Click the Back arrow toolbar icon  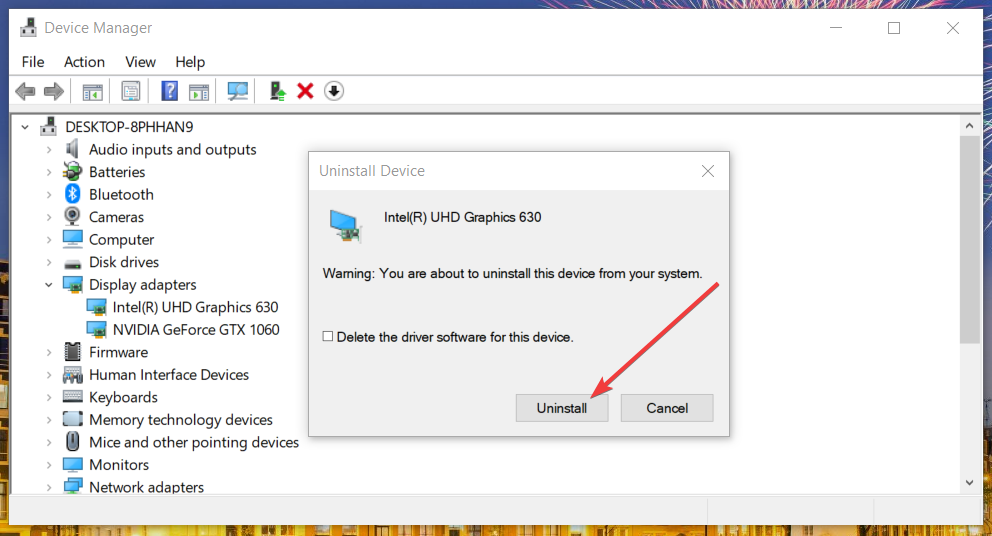(25, 91)
